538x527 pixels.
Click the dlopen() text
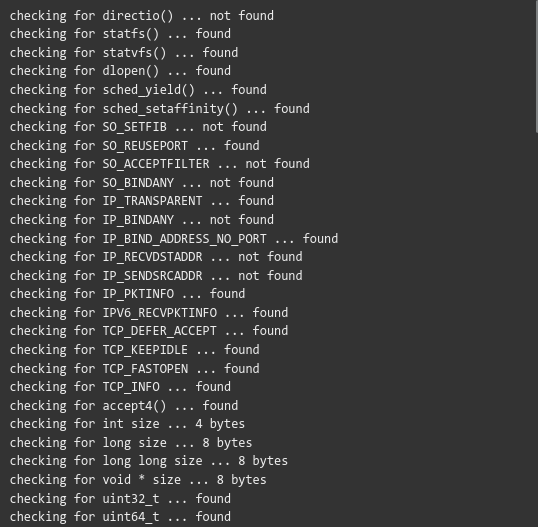(131, 71)
